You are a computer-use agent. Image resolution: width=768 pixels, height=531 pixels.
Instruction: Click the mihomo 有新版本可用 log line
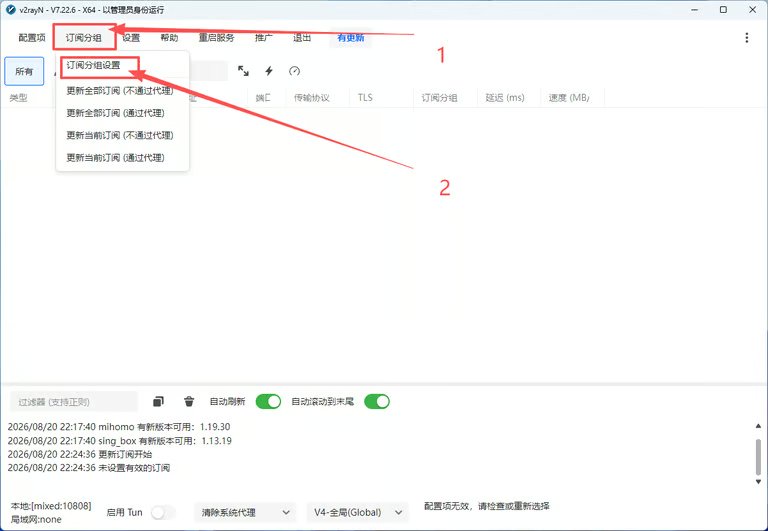(x=119, y=427)
